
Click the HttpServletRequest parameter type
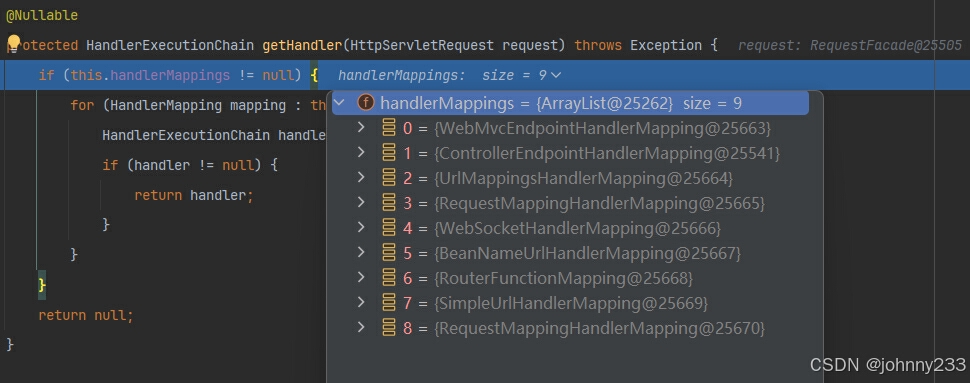[x=421, y=45]
